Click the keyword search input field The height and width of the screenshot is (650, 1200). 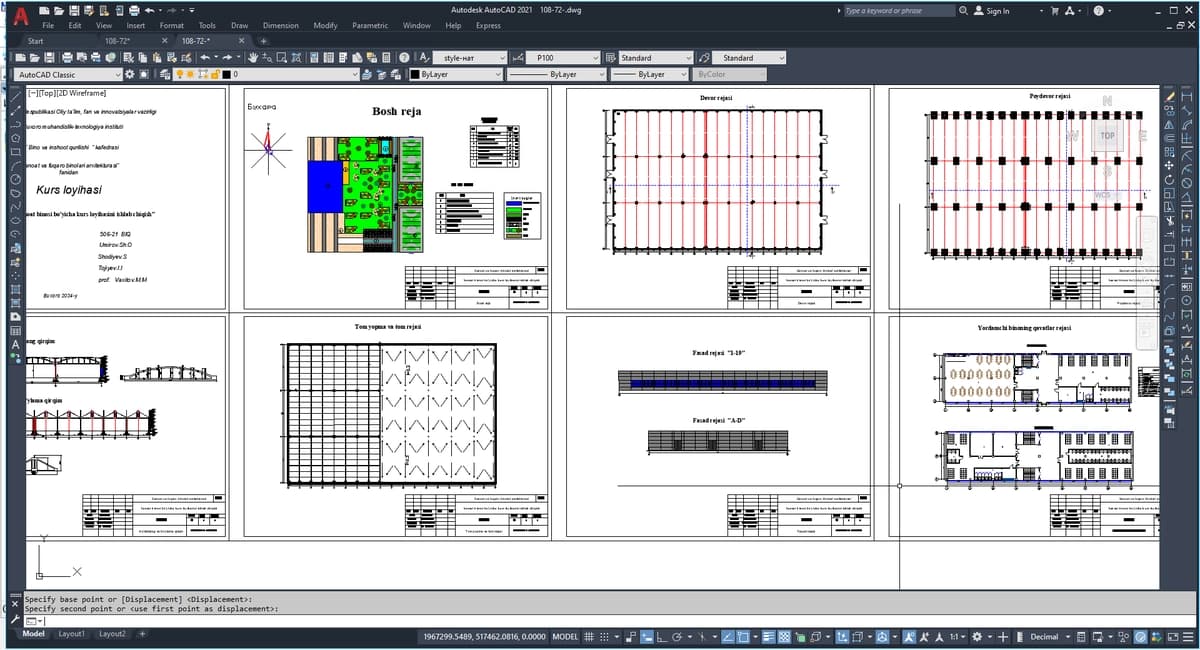[898, 10]
